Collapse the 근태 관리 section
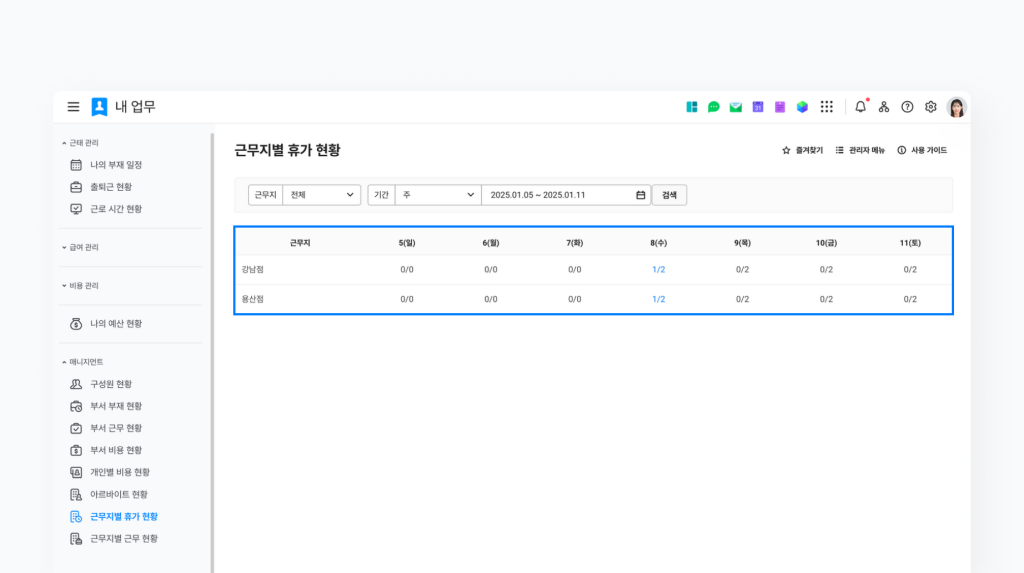1024x573 pixels. click(80, 142)
